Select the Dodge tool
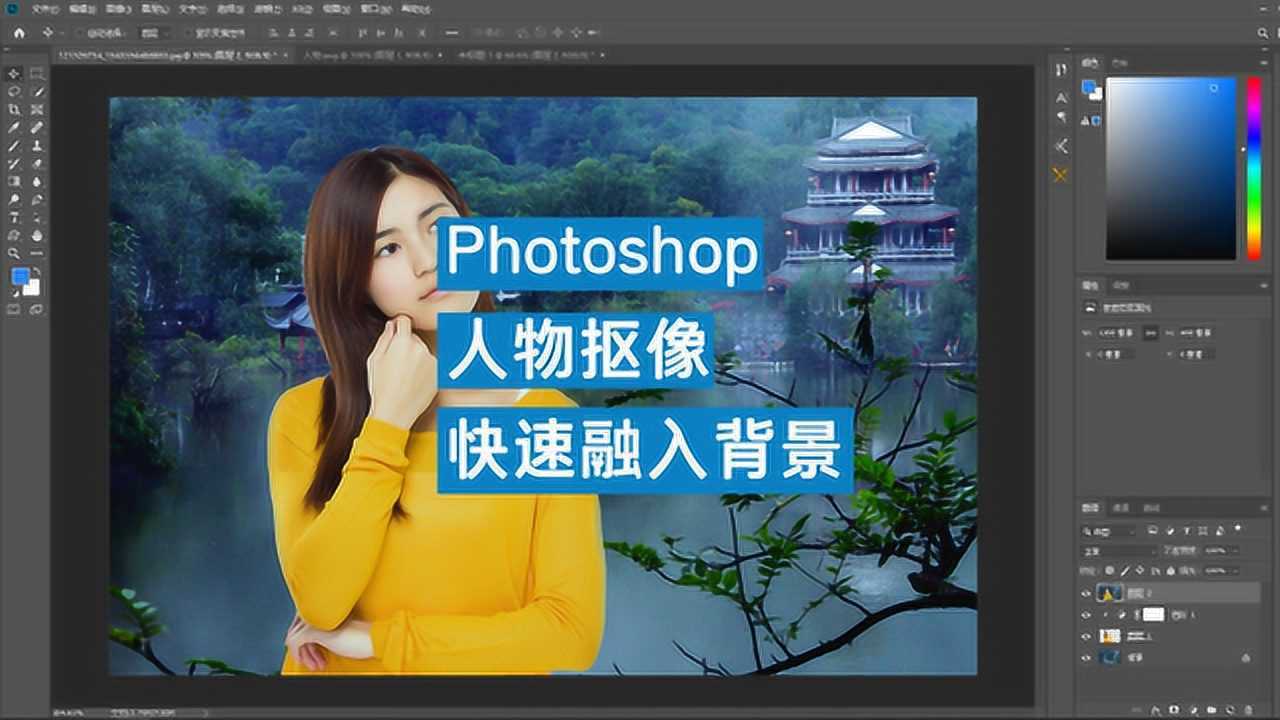This screenshot has height=720, width=1280. [14, 199]
